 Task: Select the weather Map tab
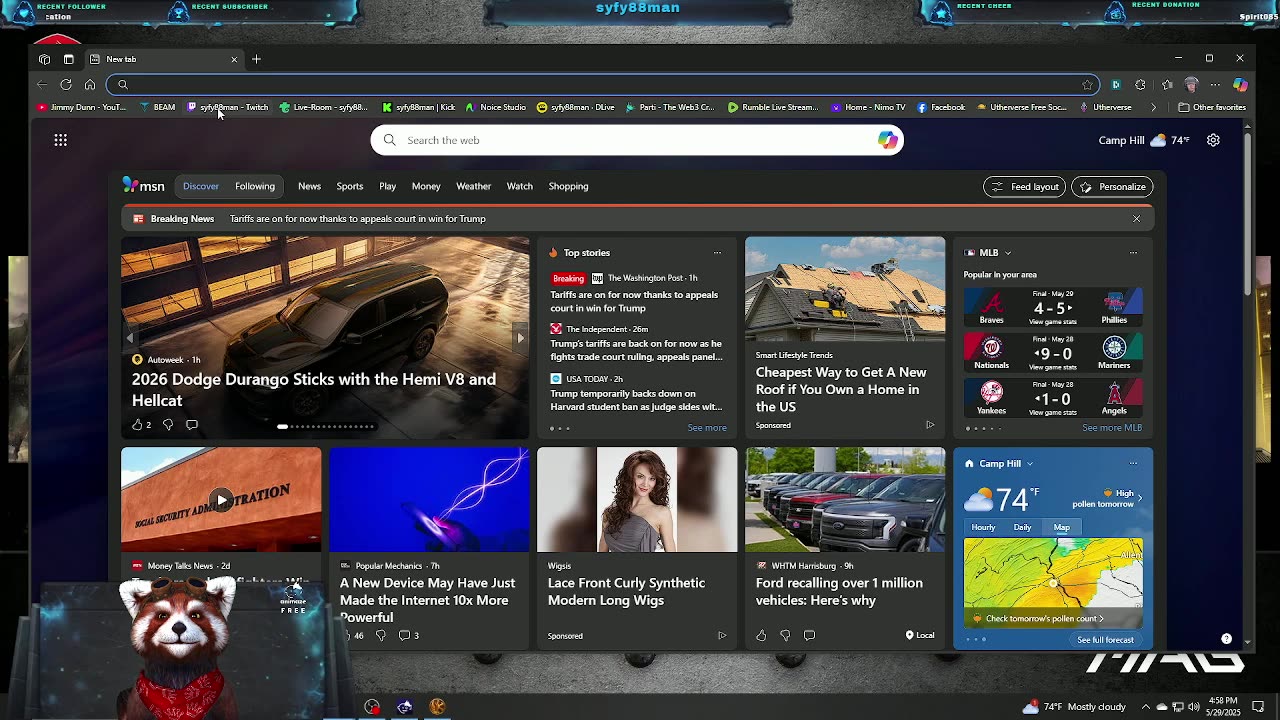tap(1062, 527)
